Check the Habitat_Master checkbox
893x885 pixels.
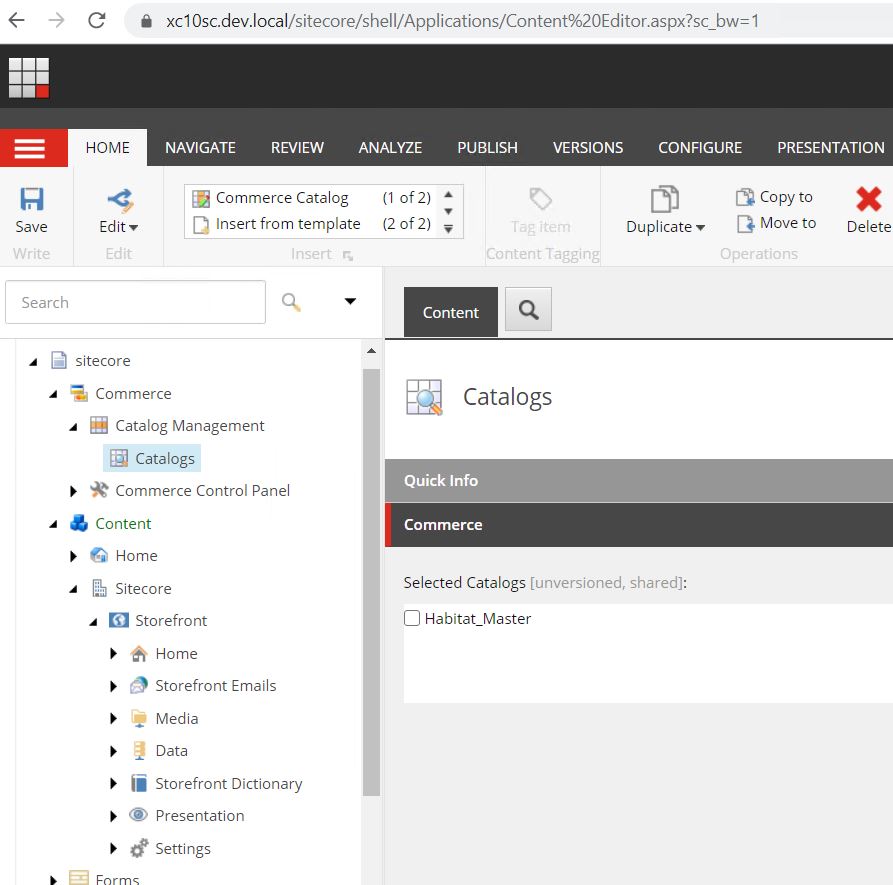(x=412, y=619)
